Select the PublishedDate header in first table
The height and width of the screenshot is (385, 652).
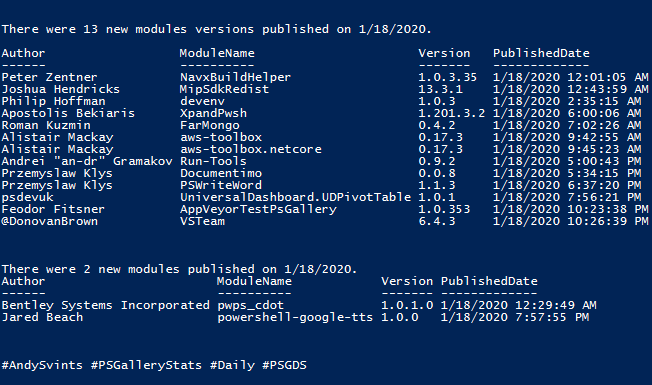[541, 53]
